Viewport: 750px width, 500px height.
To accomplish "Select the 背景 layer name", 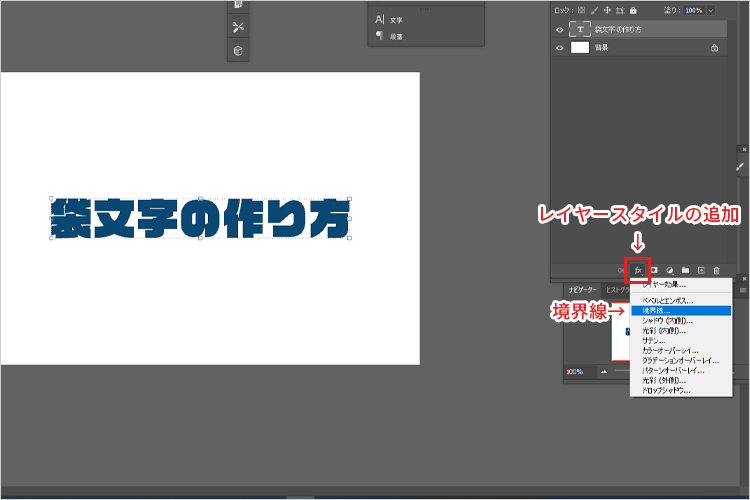I will pyautogui.click(x=601, y=48).
